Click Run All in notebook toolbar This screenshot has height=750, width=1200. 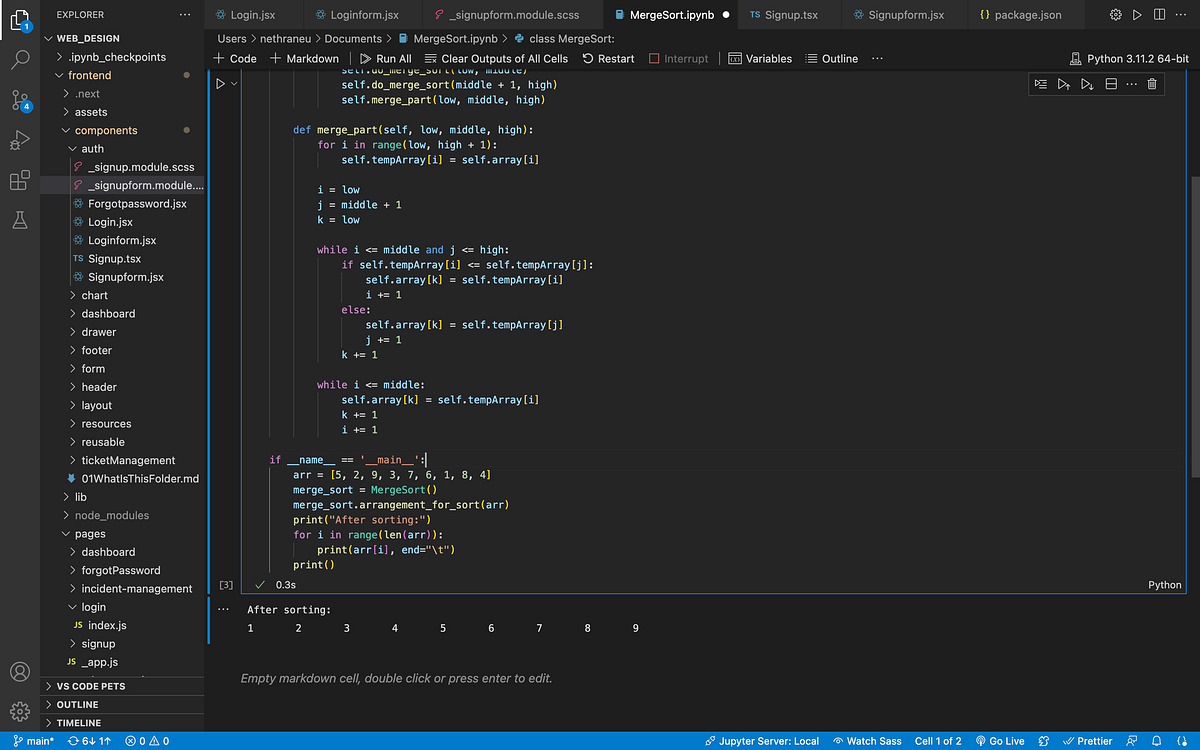click(386, 58)
